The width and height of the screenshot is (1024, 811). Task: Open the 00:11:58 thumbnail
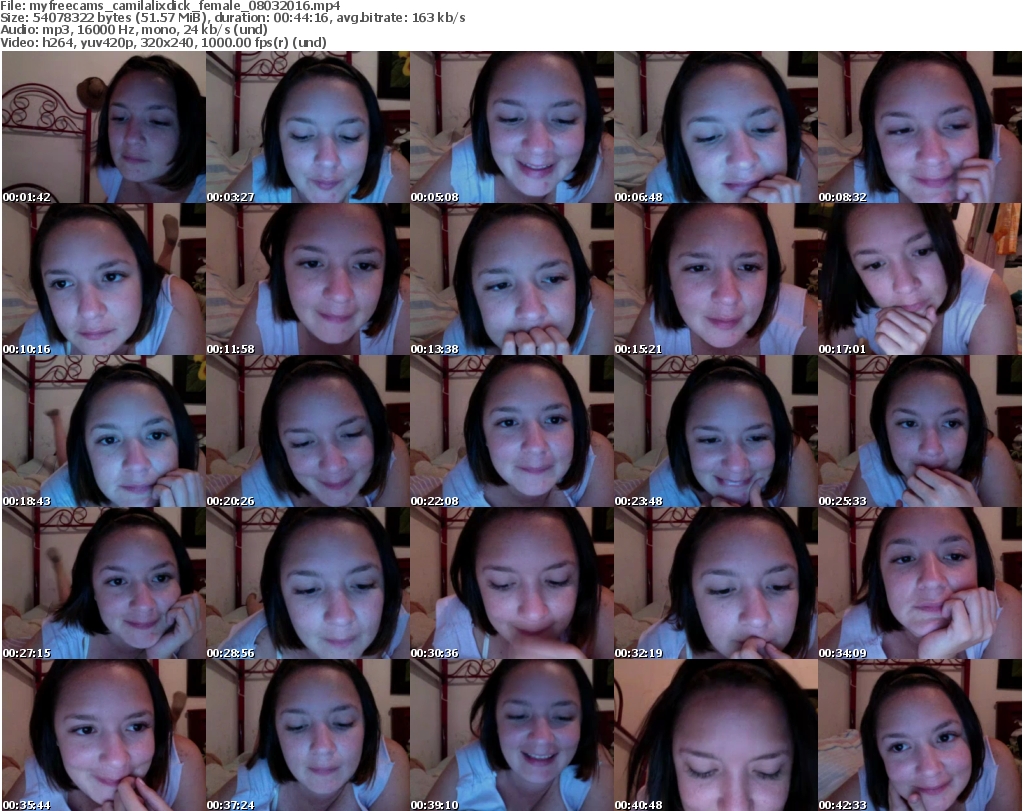click(308, 279)
